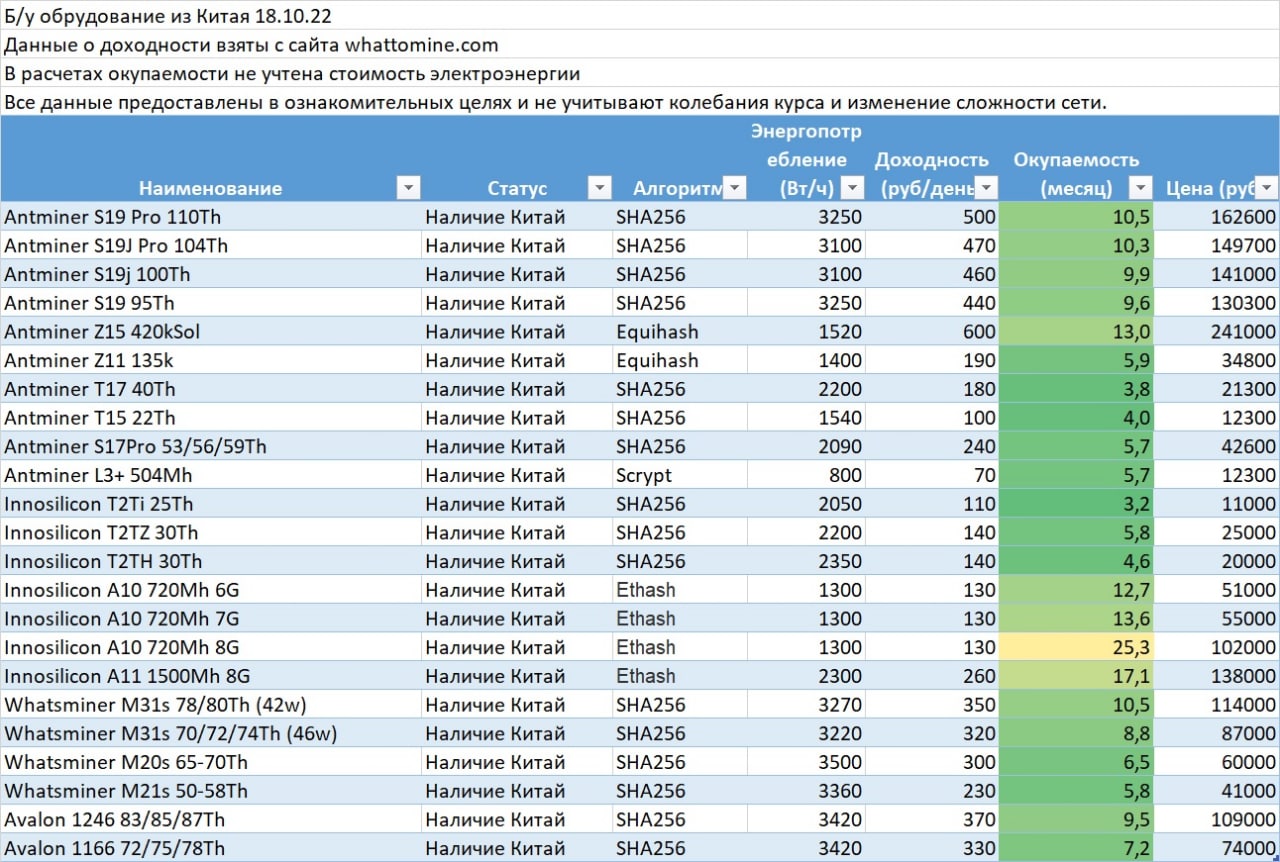Click the payback value 13,0
This screenshot has height=862, width=1280.
(x=1077, y=332)
